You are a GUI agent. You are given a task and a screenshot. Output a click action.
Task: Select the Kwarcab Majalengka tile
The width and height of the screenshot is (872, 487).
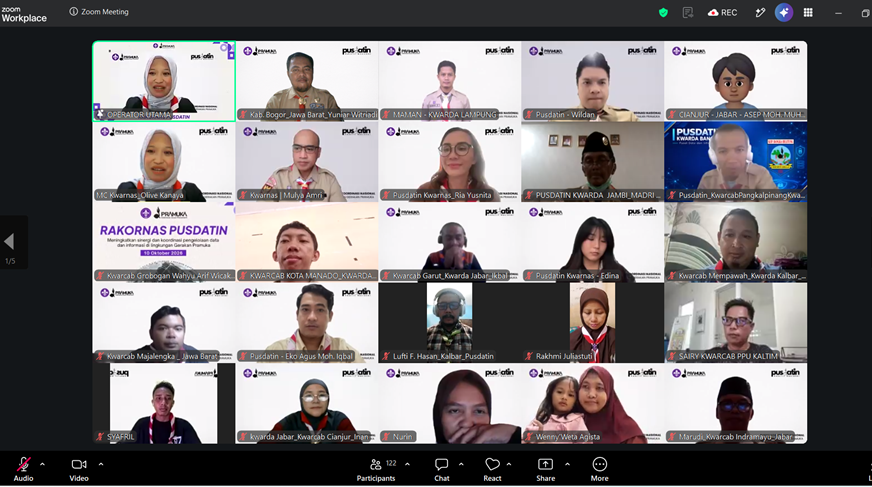tap(164, 323)
